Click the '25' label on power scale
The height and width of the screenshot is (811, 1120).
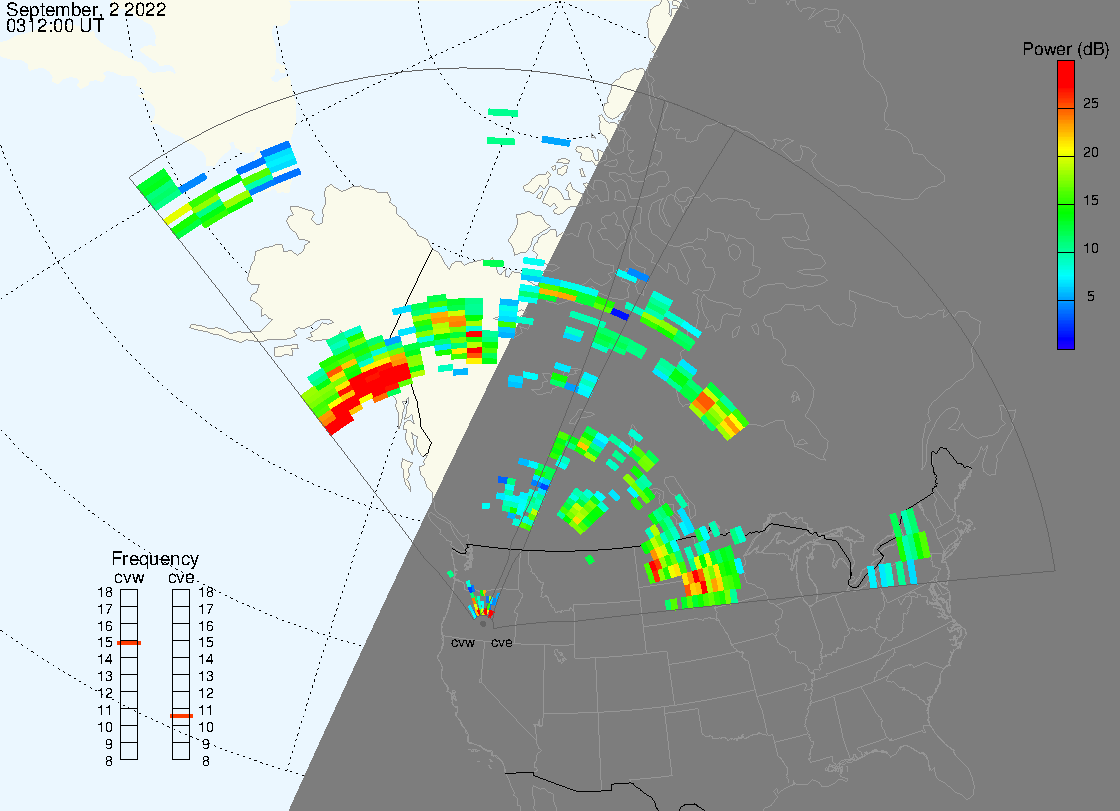(x=1091, y=104)
